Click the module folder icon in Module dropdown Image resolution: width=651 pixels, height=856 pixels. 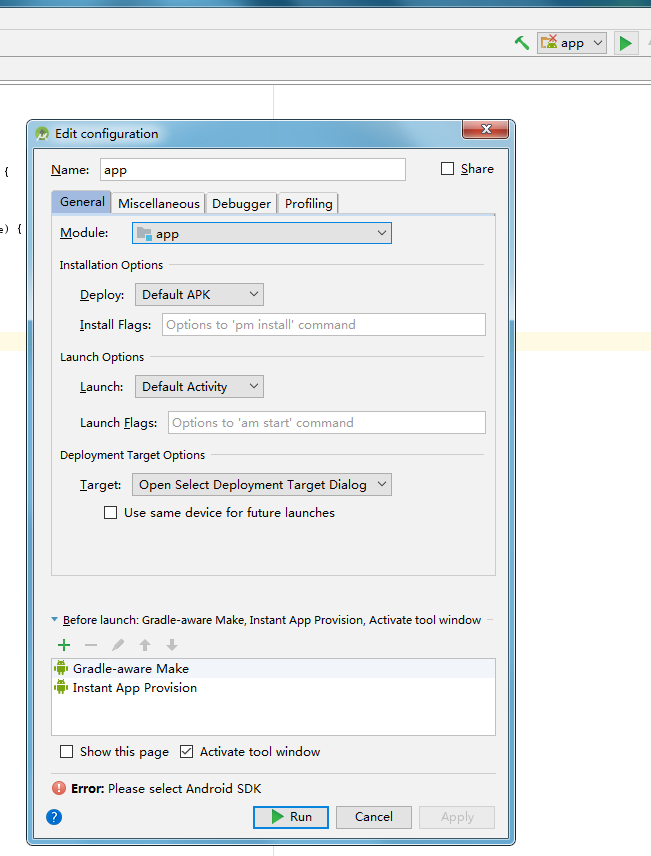144,234
